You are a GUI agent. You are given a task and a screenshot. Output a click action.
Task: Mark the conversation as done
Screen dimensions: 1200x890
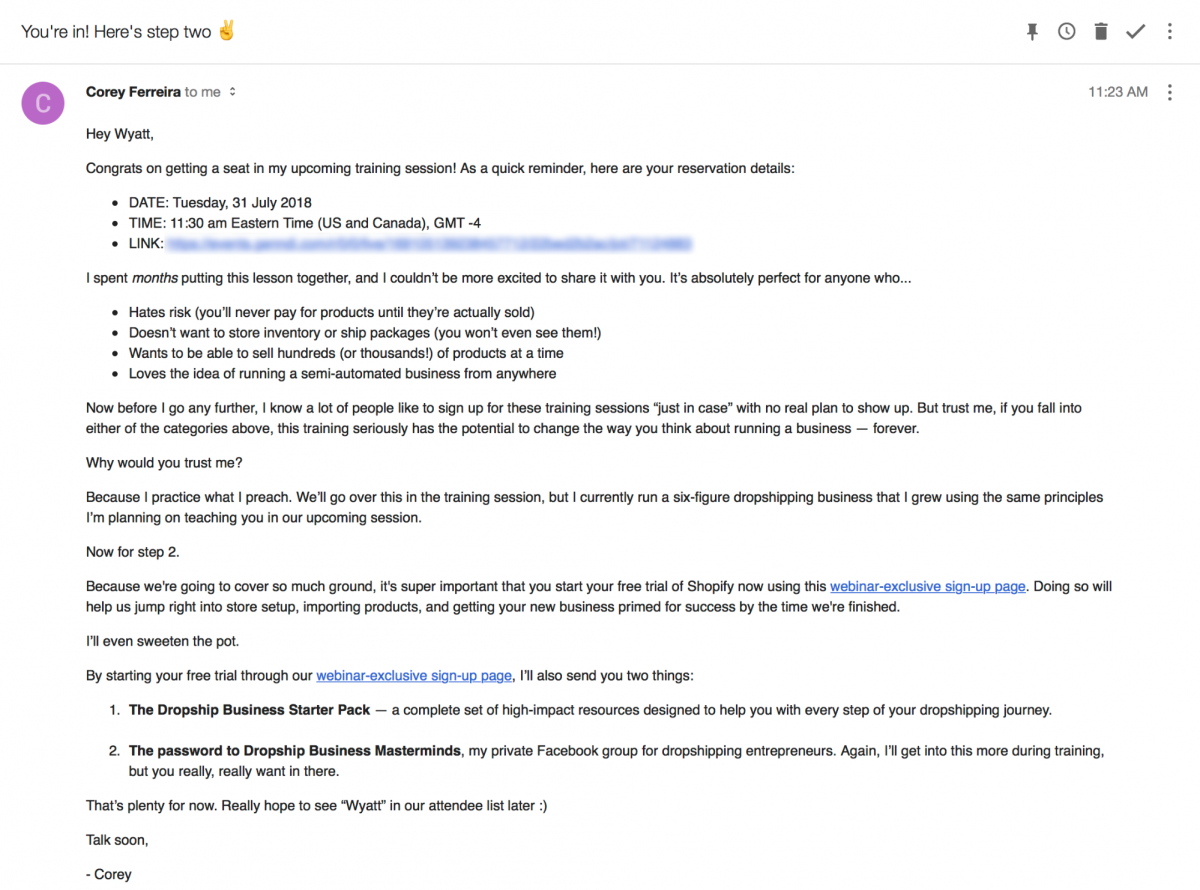coord(1135,32)
